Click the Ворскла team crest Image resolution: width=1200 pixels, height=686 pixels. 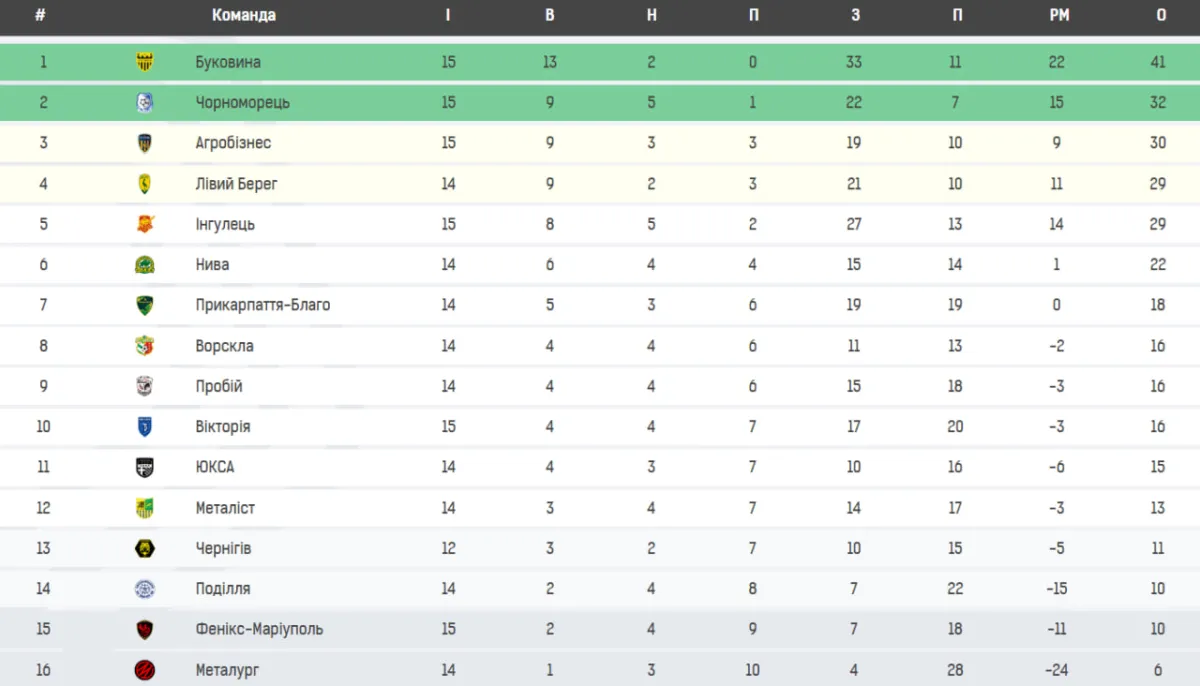145,346
